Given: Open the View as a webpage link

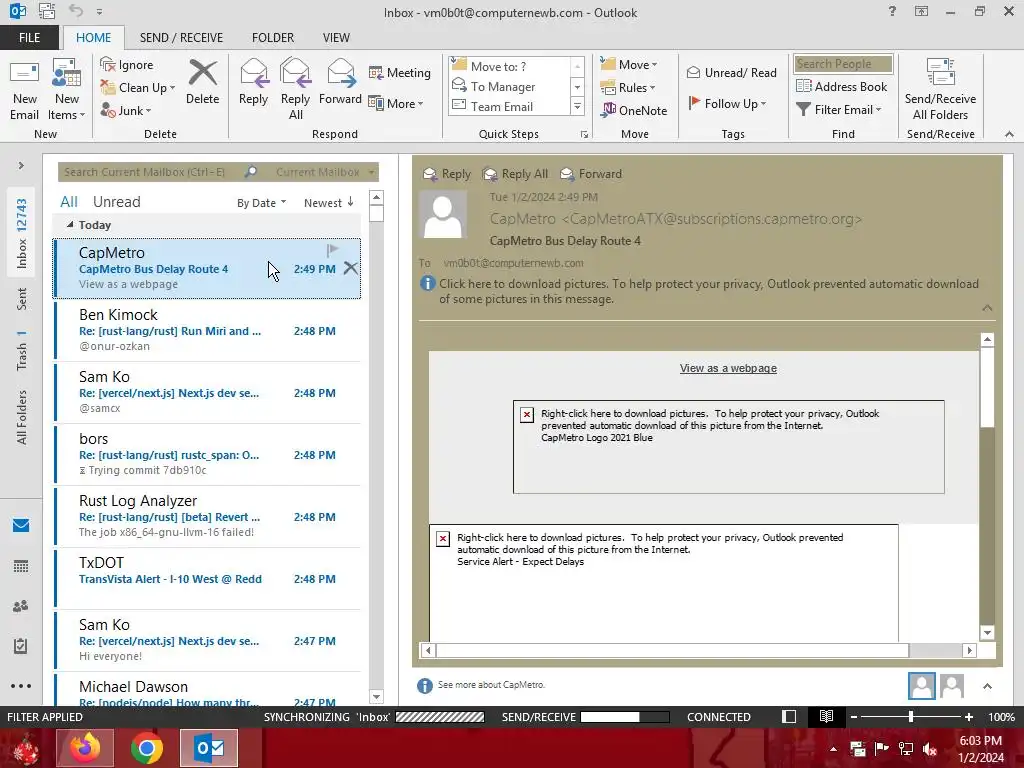Looking at the screenshot, I should (728, 368).
